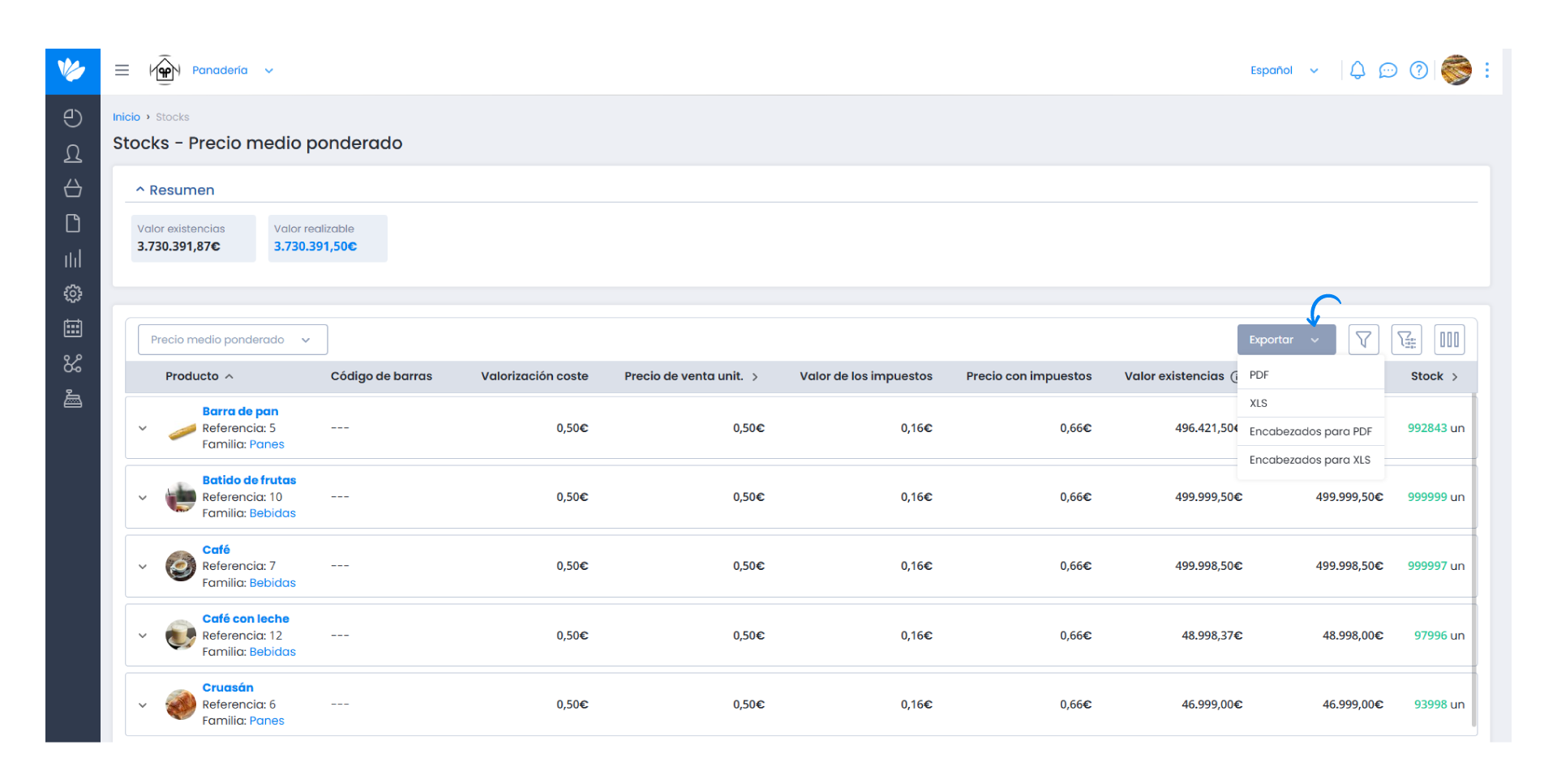1557x784 pixels.
Task: Click the filter funnel icon
Action: pyautogui.click(x=1364, y=340)
